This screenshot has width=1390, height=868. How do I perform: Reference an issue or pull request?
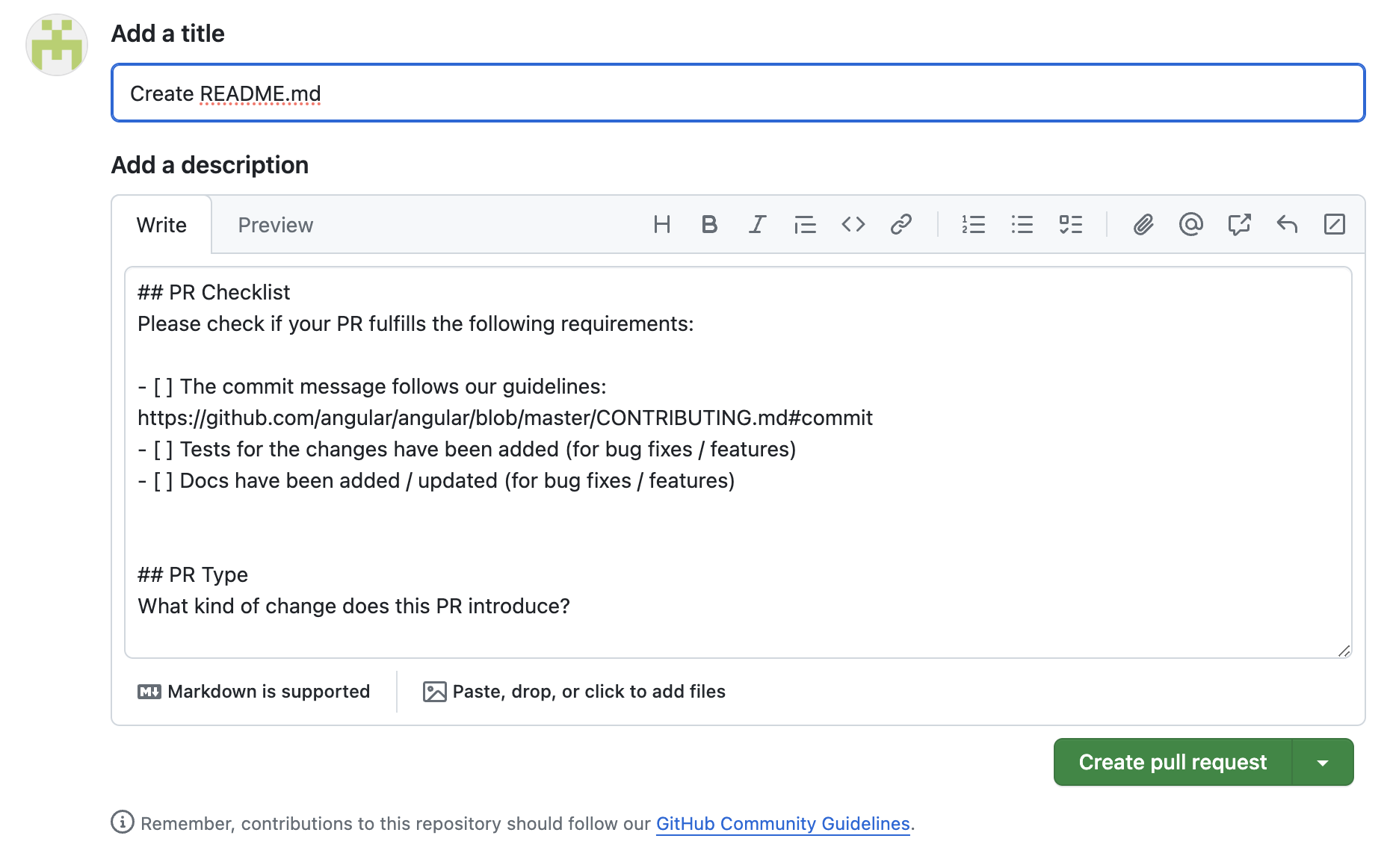pos(1239,225)
